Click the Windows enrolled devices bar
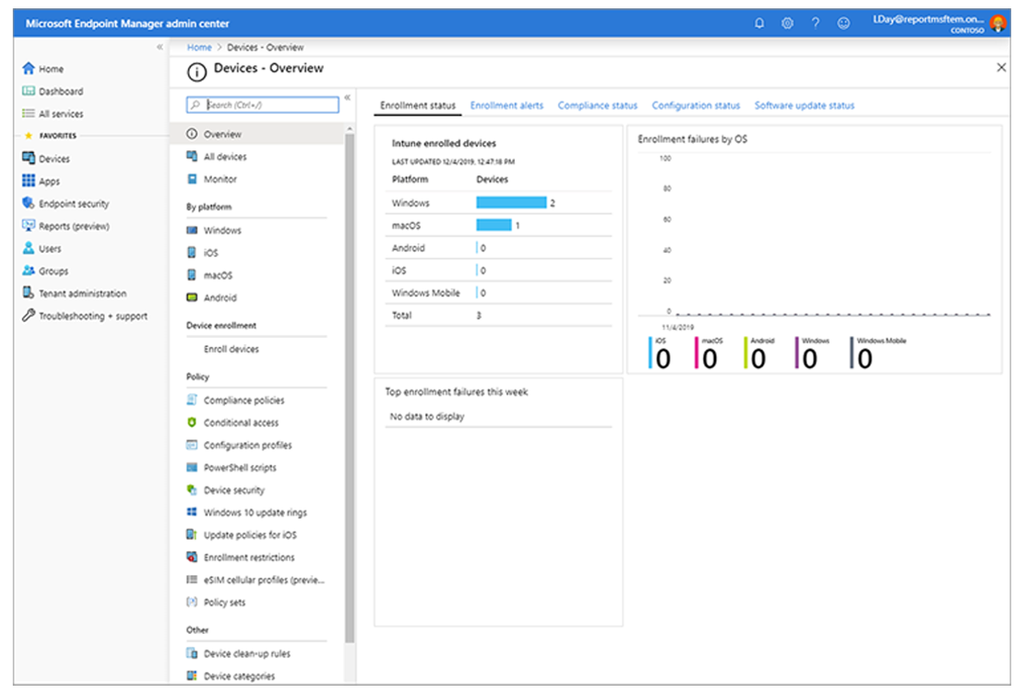 pyautogui.click(x=511, y=202)
